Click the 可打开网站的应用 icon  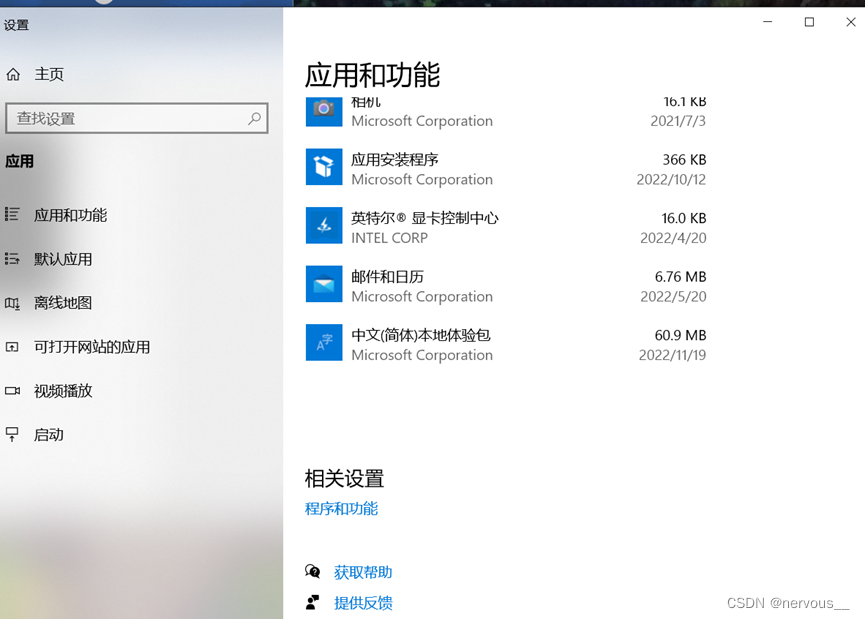[12, 347]
